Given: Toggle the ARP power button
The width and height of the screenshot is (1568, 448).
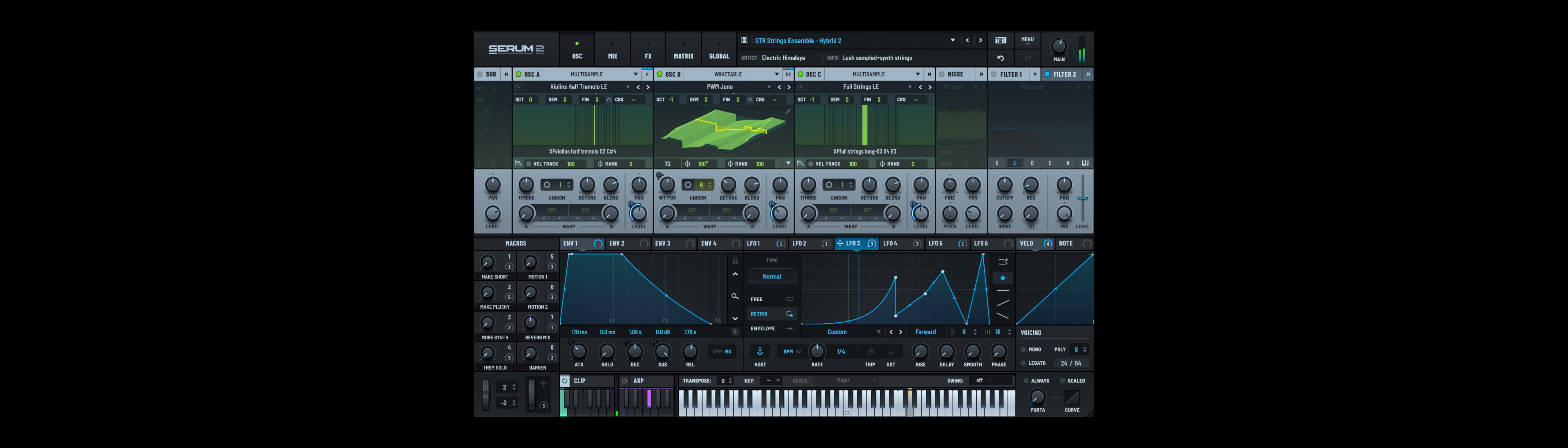Looking at the screenshot, I should [x=624, y=381].
